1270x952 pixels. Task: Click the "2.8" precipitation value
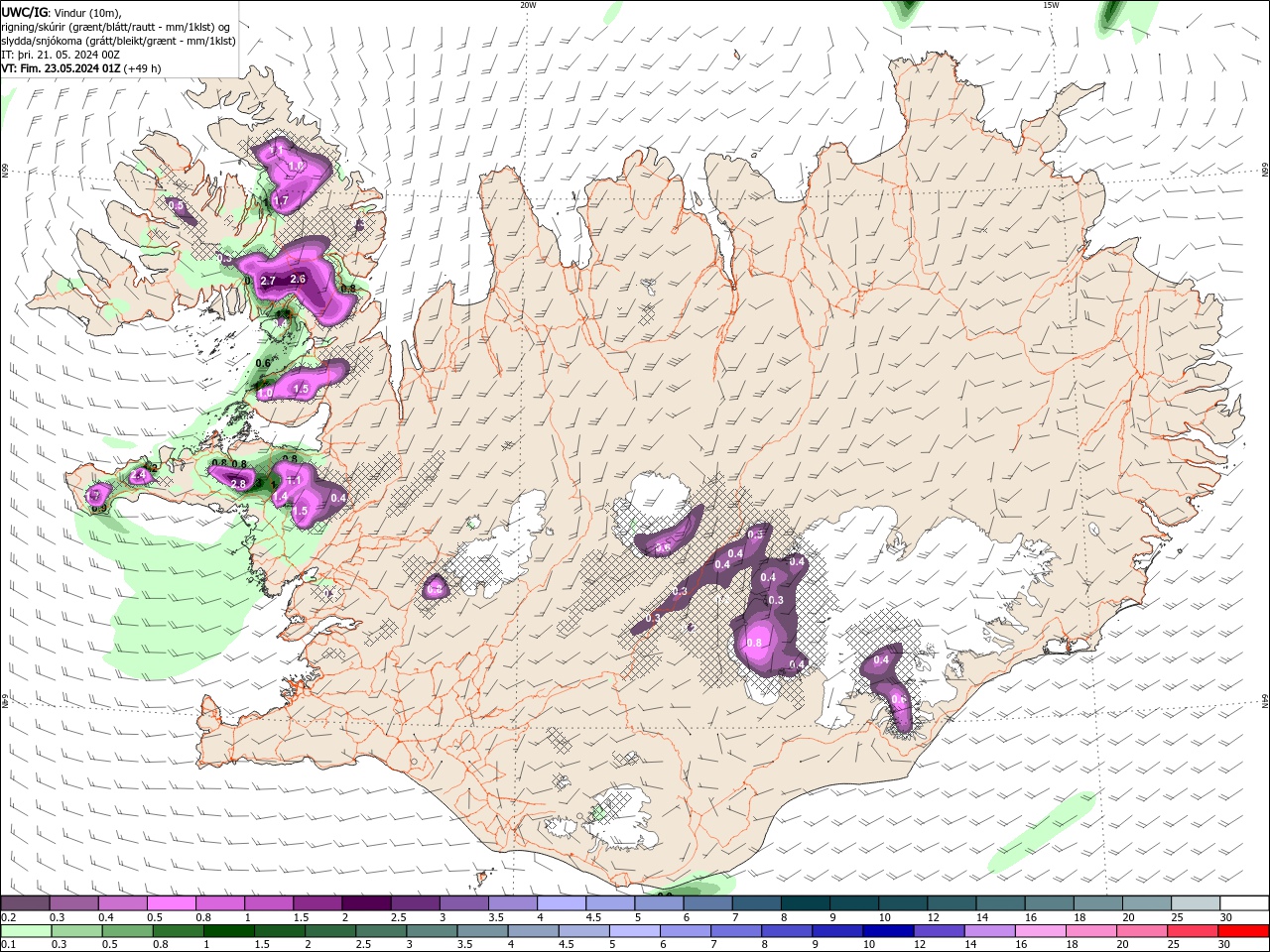coord(238,484)
